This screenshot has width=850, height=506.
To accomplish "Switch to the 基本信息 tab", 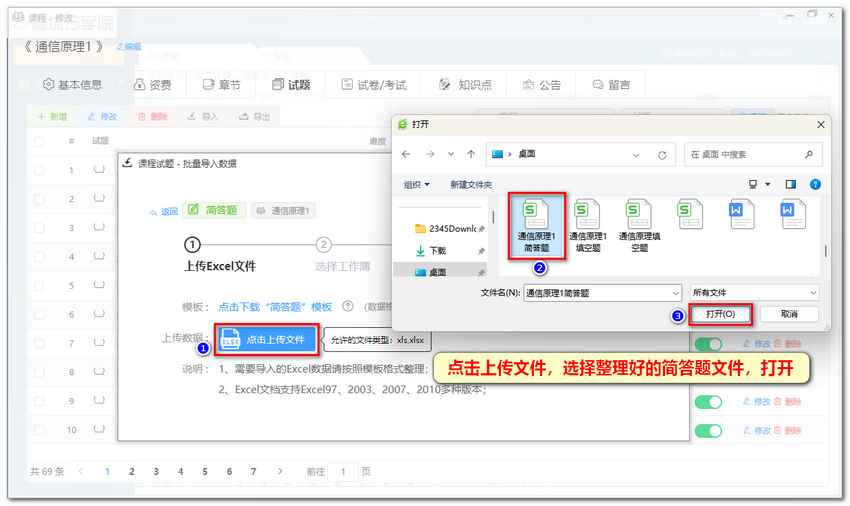I will [x=72, y=85].
